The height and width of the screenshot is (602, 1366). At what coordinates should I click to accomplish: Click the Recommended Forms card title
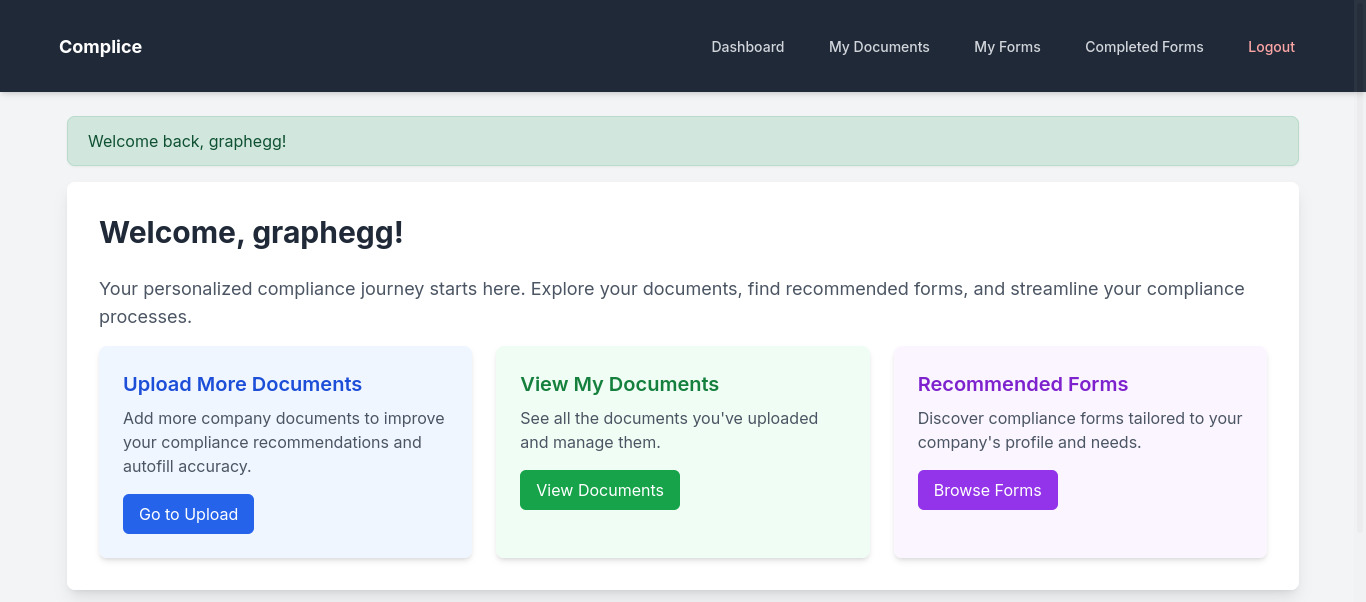[1023, 384]
